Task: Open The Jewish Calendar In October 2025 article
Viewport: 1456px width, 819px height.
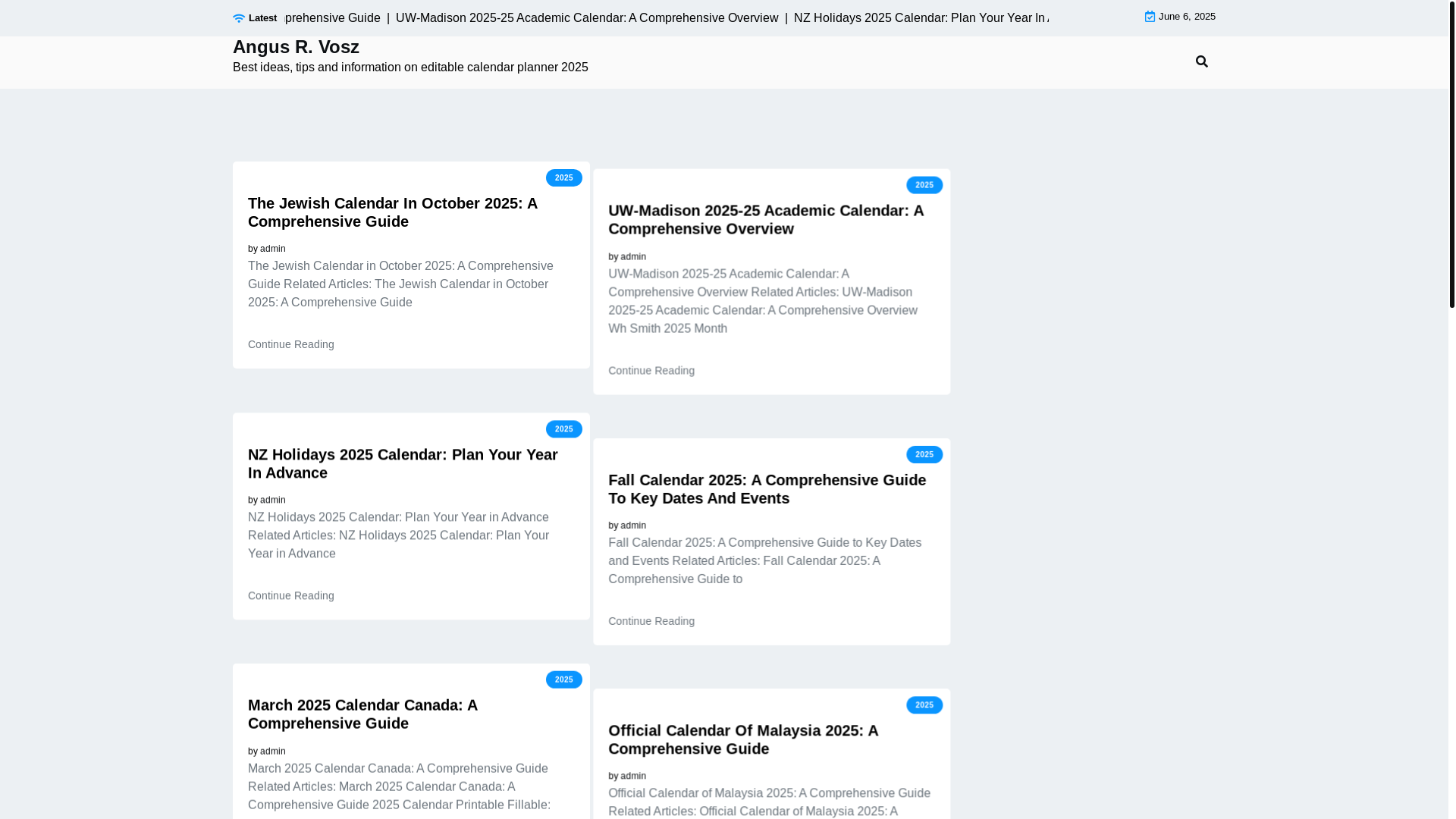Action: click(393, 212)
